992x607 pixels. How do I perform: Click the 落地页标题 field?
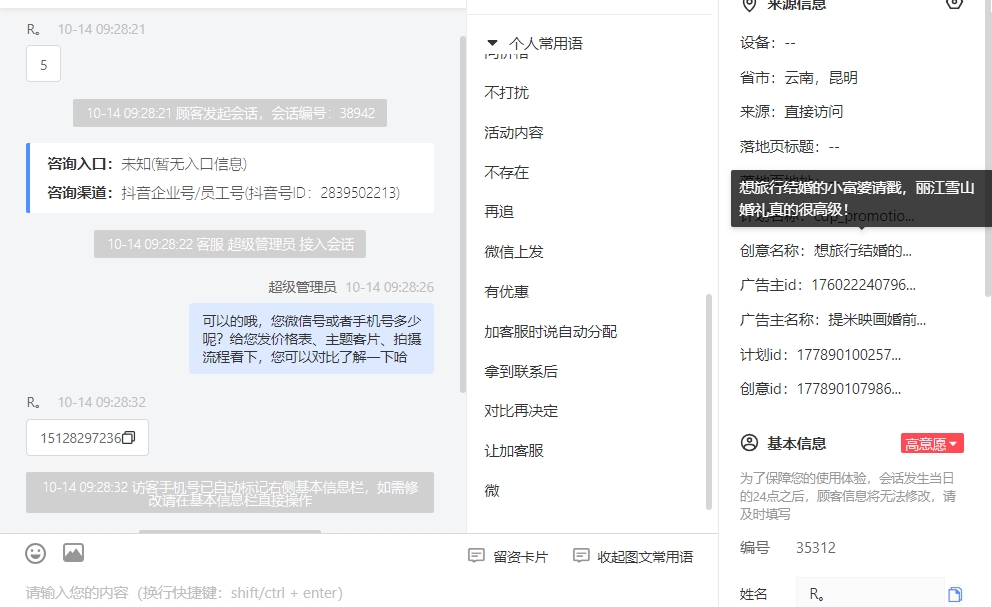[x=790, y=147]
